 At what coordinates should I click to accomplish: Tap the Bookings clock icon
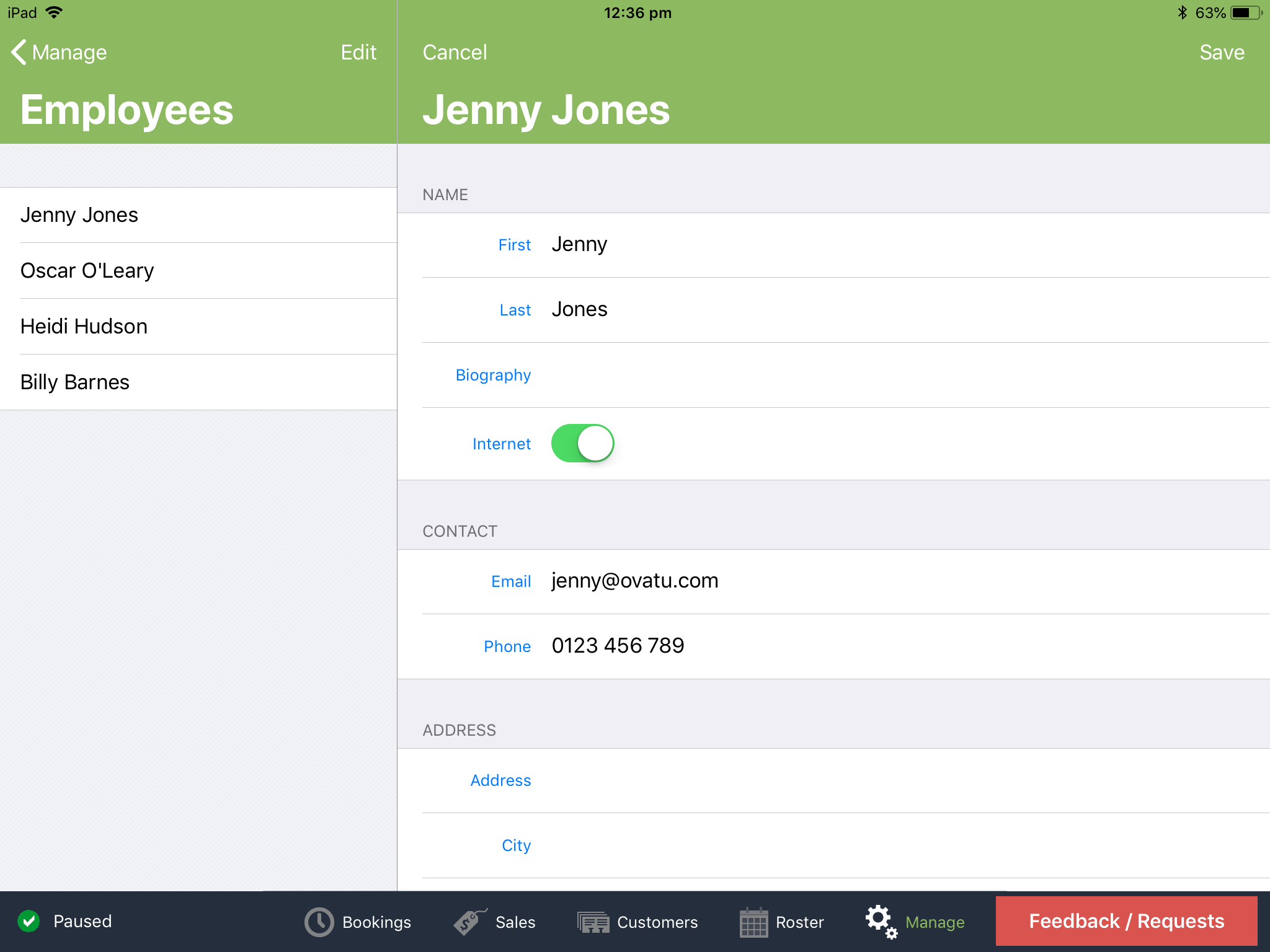click(x=319, y=922)
